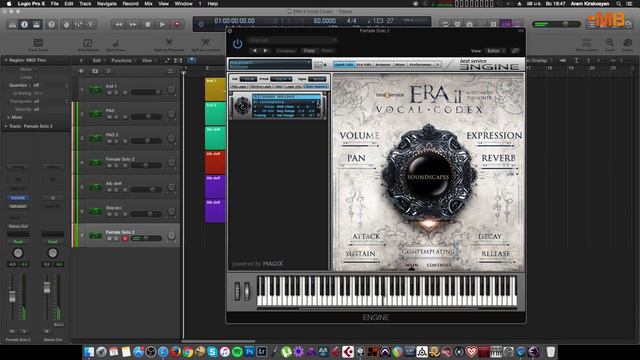Click the Fast Forward transport button

133,24
